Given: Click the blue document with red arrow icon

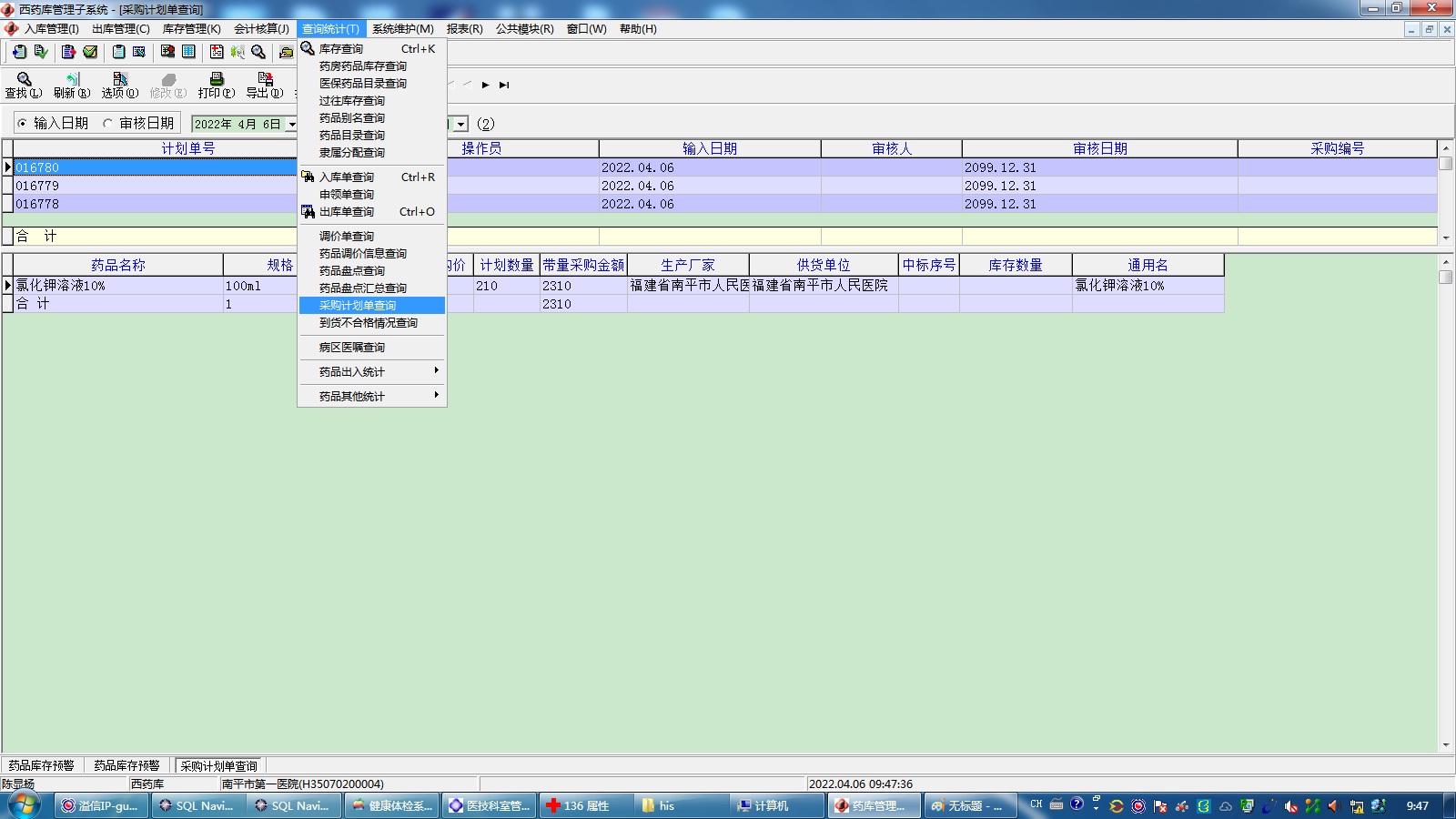Looking at the screenshot, I should pyautogui.click(x=68, y=52).
